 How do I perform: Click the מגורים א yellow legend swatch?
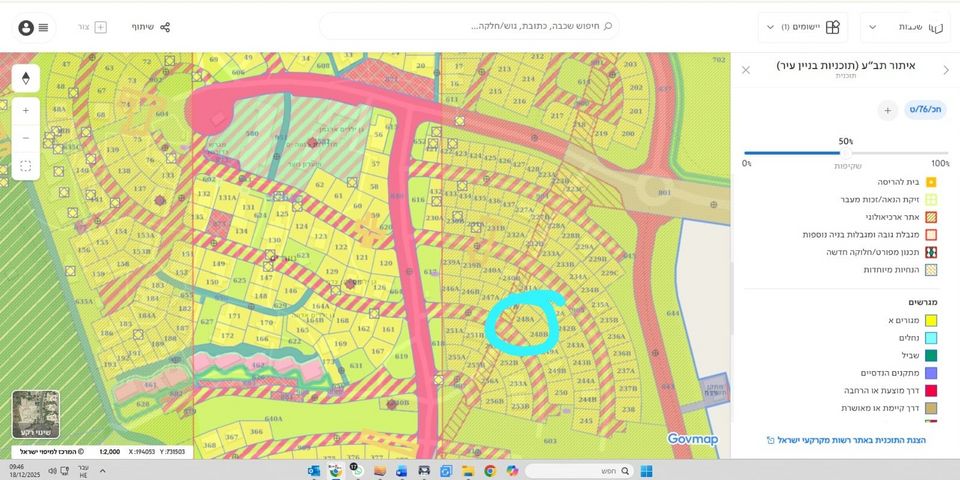[x=930, y=320]
